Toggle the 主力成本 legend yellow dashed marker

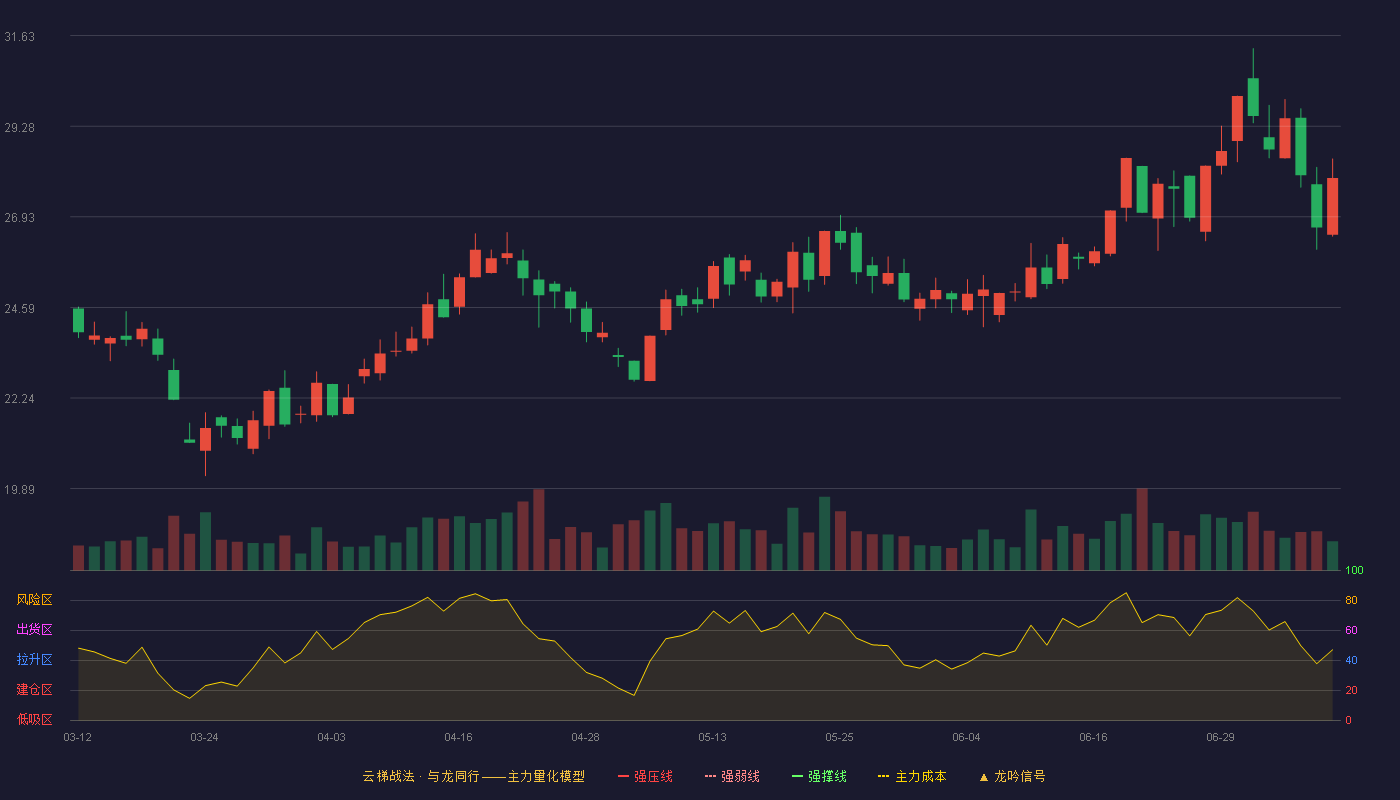coord(884,776)
